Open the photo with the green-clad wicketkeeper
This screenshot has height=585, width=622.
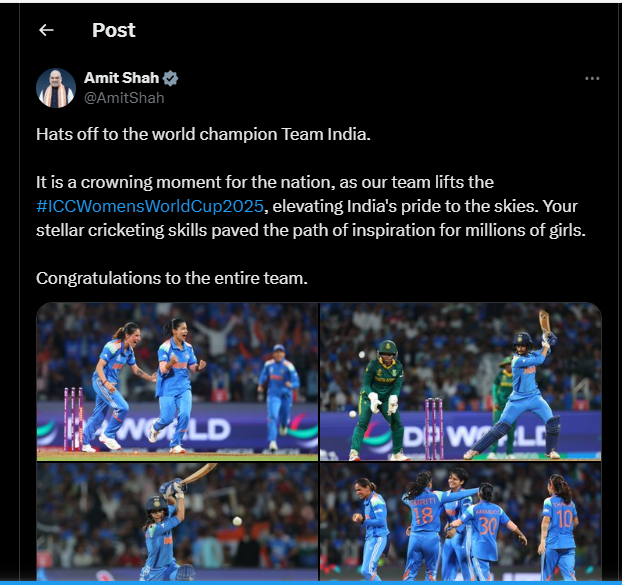(461, 382)
